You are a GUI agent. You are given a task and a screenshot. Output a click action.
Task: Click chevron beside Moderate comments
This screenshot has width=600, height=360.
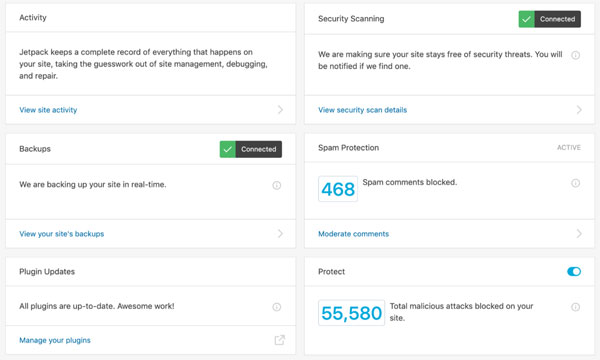pos(579,233)
